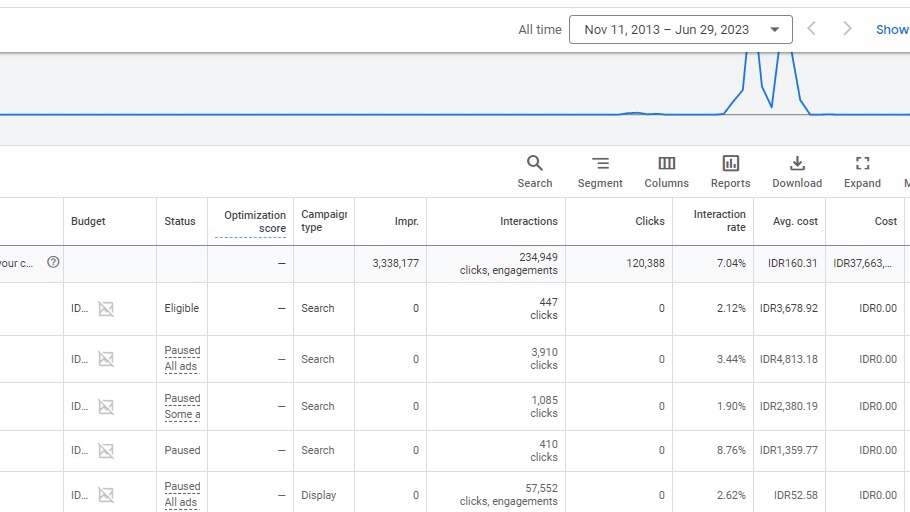Click the IDR4,813.18 avg. cost cell
Viewport: 910px width, 512px height.
coord(789,359)
